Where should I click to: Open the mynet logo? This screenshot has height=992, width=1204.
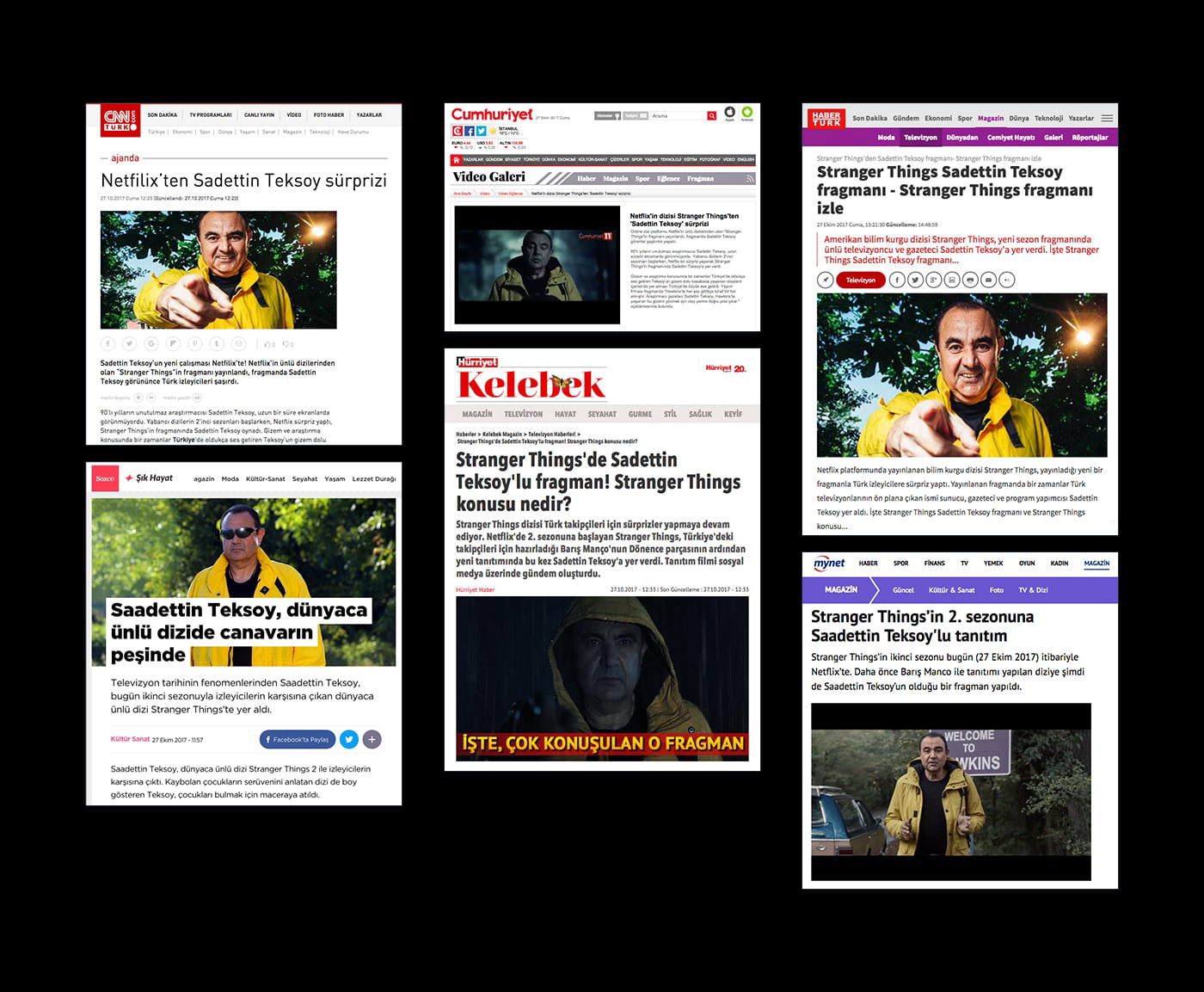(830, 563)
